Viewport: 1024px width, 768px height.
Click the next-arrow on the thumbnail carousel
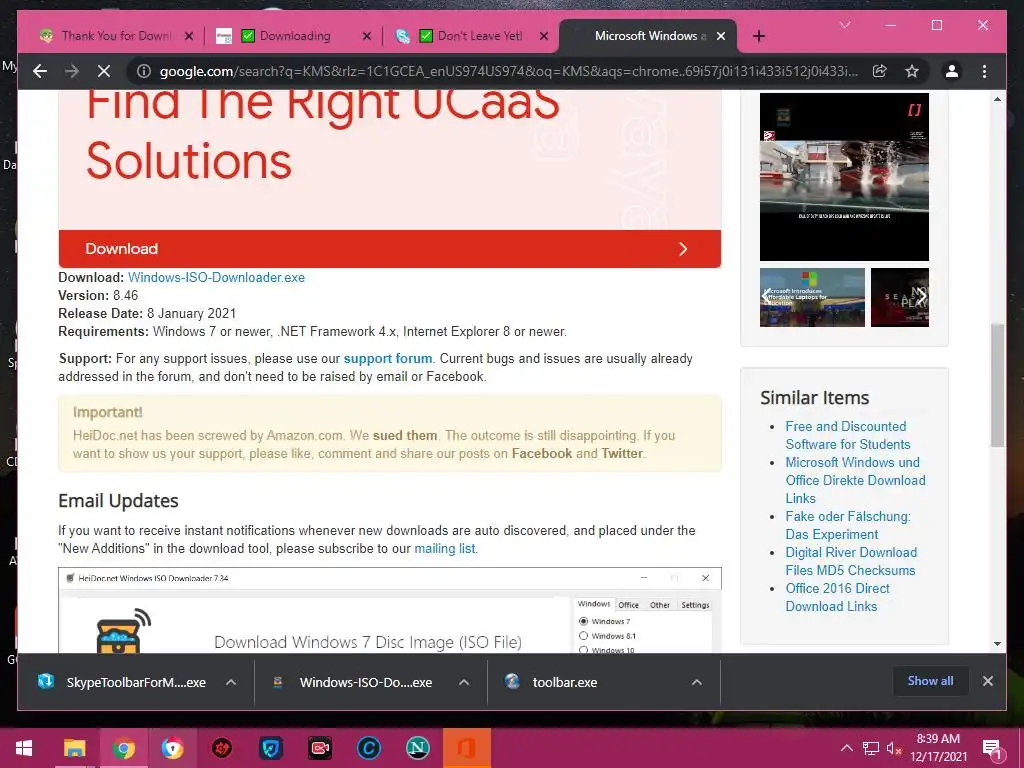click(x=921, y=296)
